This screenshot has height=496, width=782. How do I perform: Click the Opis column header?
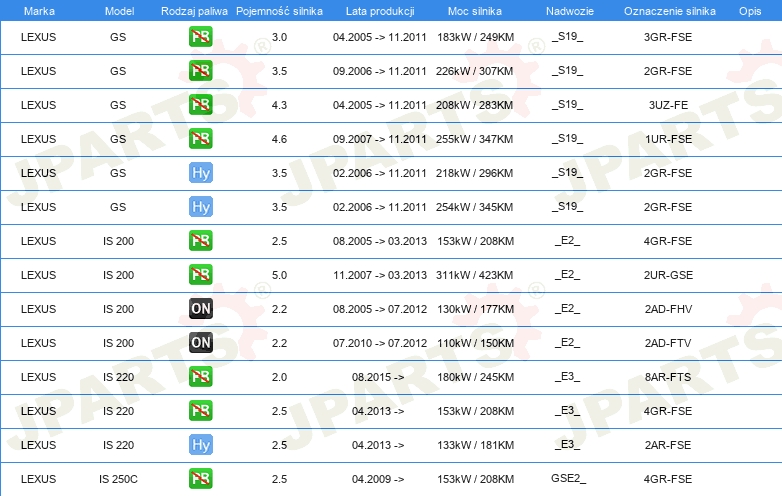coord(750,11)
